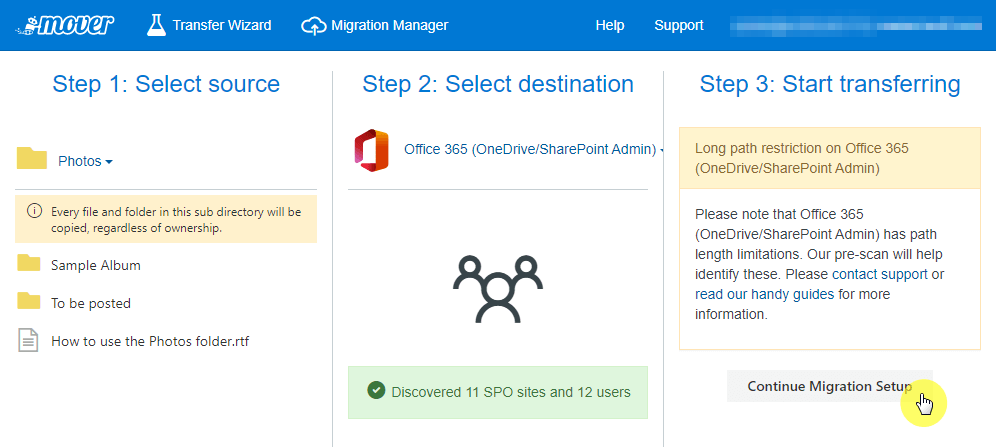This screenshot has width=996, height=447.
Task: Click the To be posted folder icon
Action: point(29,300)
